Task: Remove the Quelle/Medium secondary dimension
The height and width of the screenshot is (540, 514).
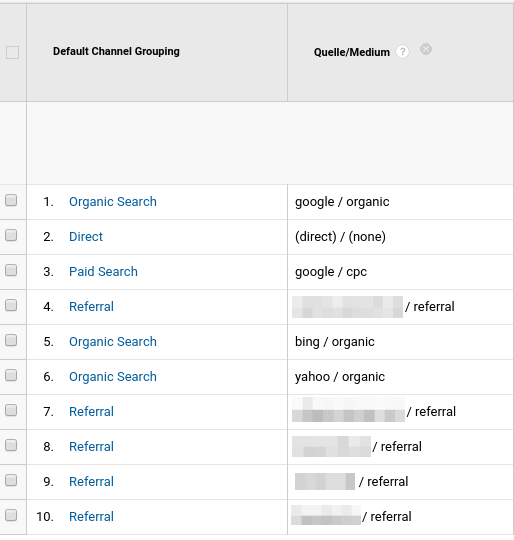Action: click(426, 49)
